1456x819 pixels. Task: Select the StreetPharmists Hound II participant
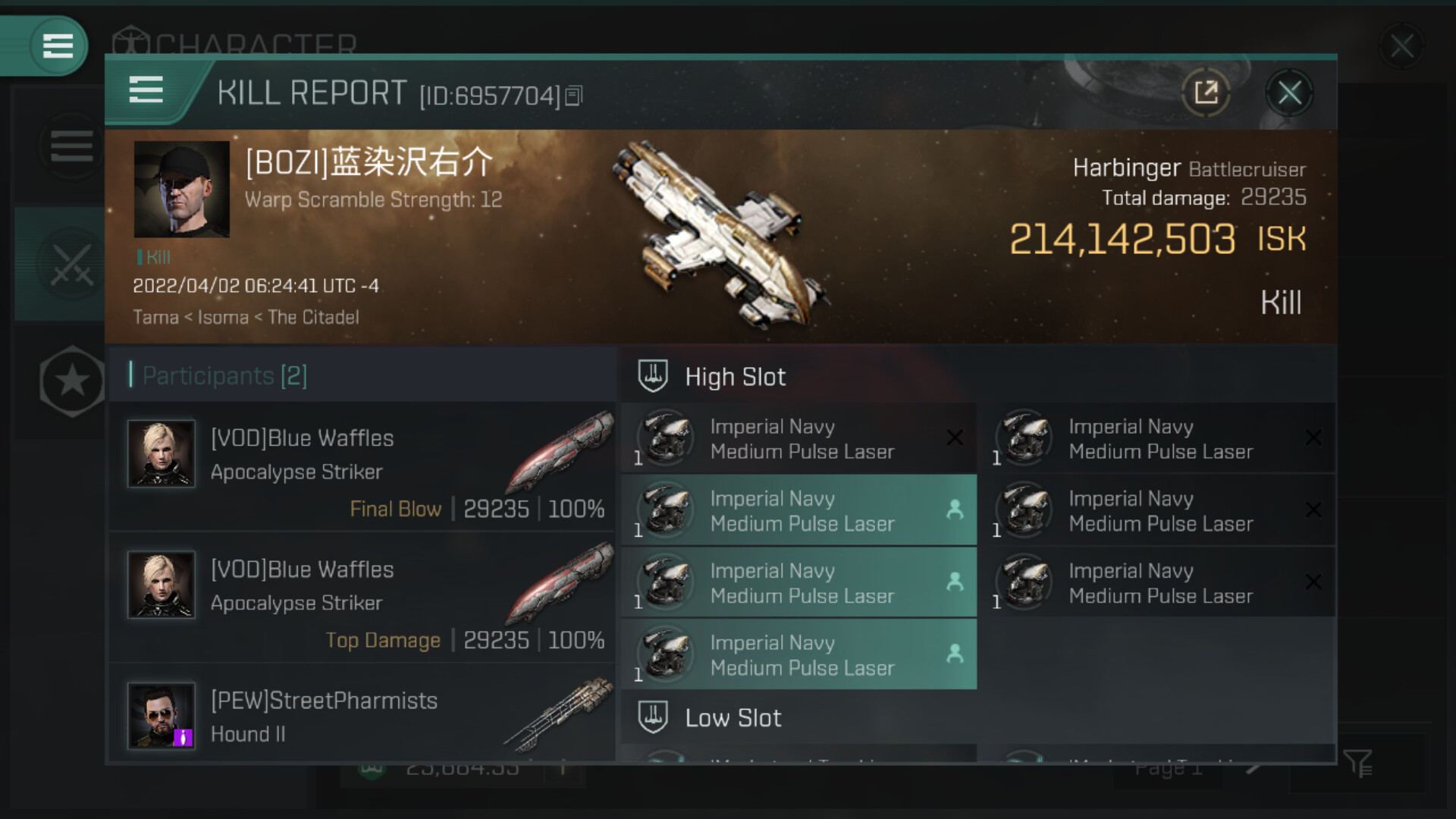(362, 716)
